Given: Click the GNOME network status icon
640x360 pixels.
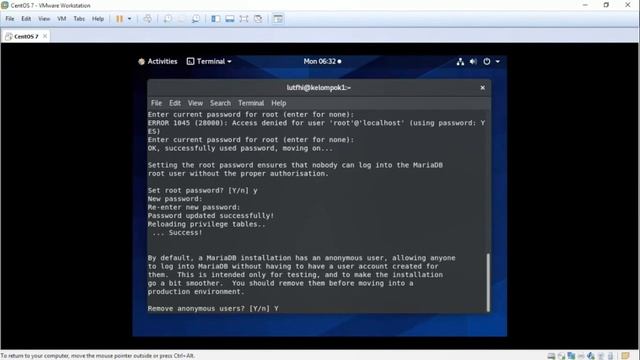Looking at the screenshot, I should (x=460, y=61).
